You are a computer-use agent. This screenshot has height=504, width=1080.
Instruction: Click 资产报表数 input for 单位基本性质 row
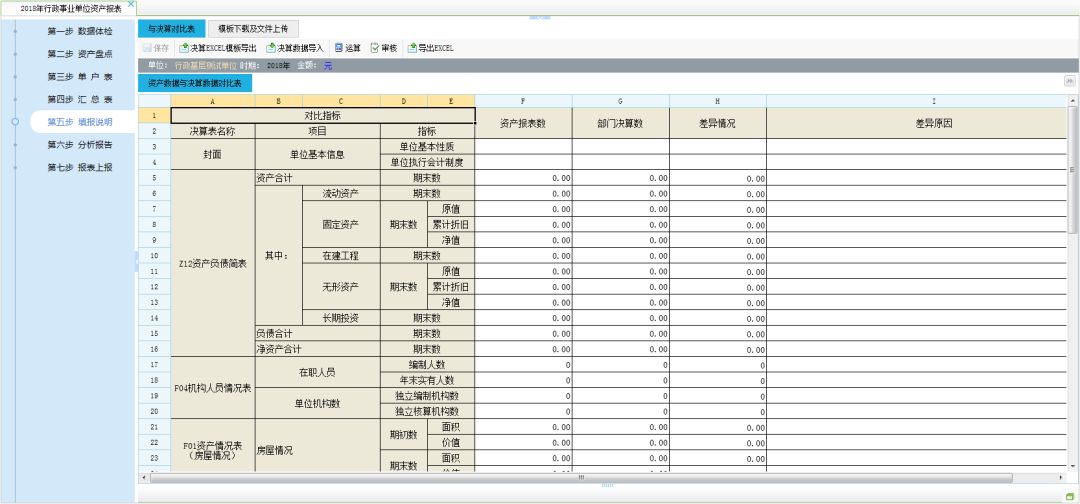[523, 147]
